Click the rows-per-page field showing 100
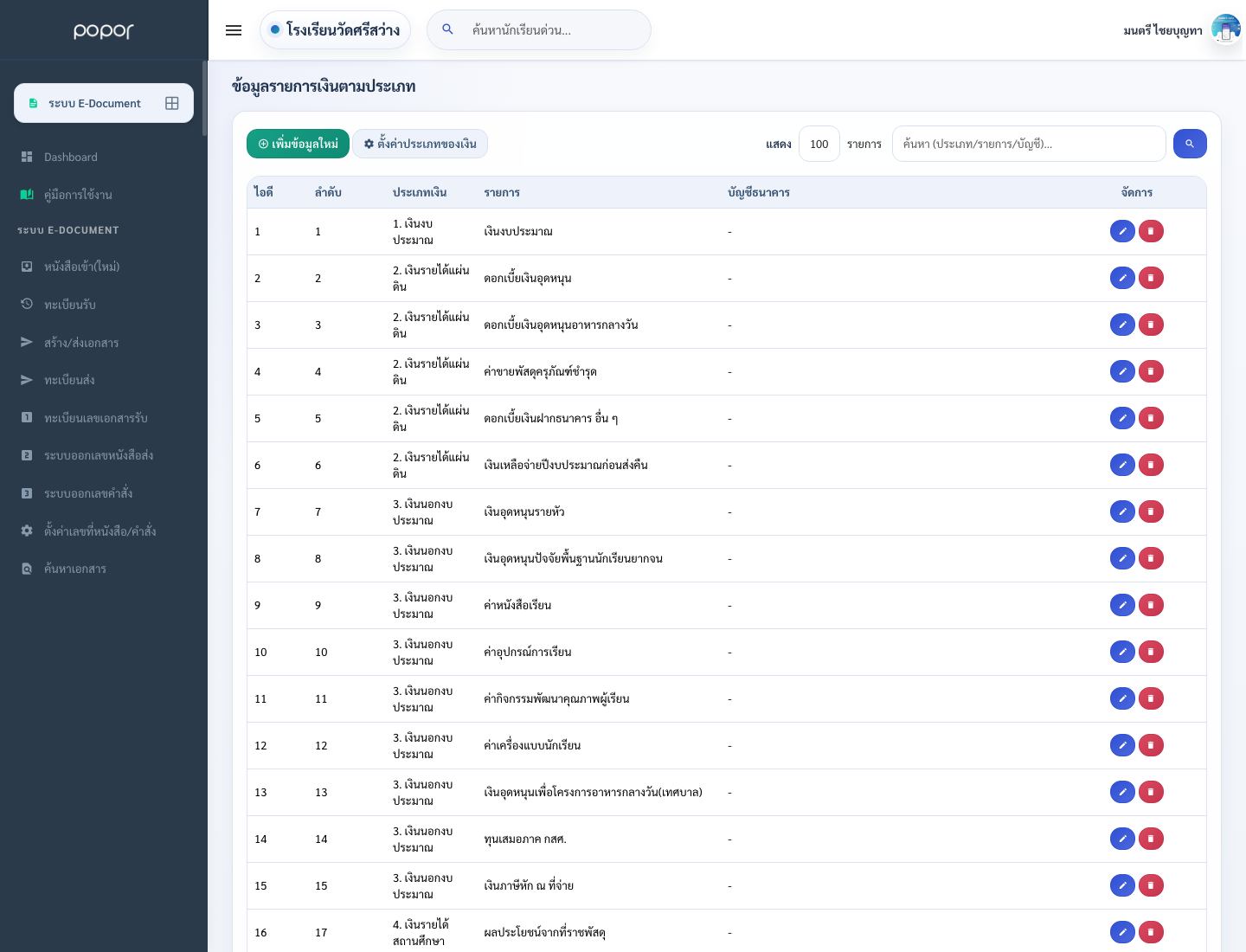The image size is (1246, 952). point(819,144)
